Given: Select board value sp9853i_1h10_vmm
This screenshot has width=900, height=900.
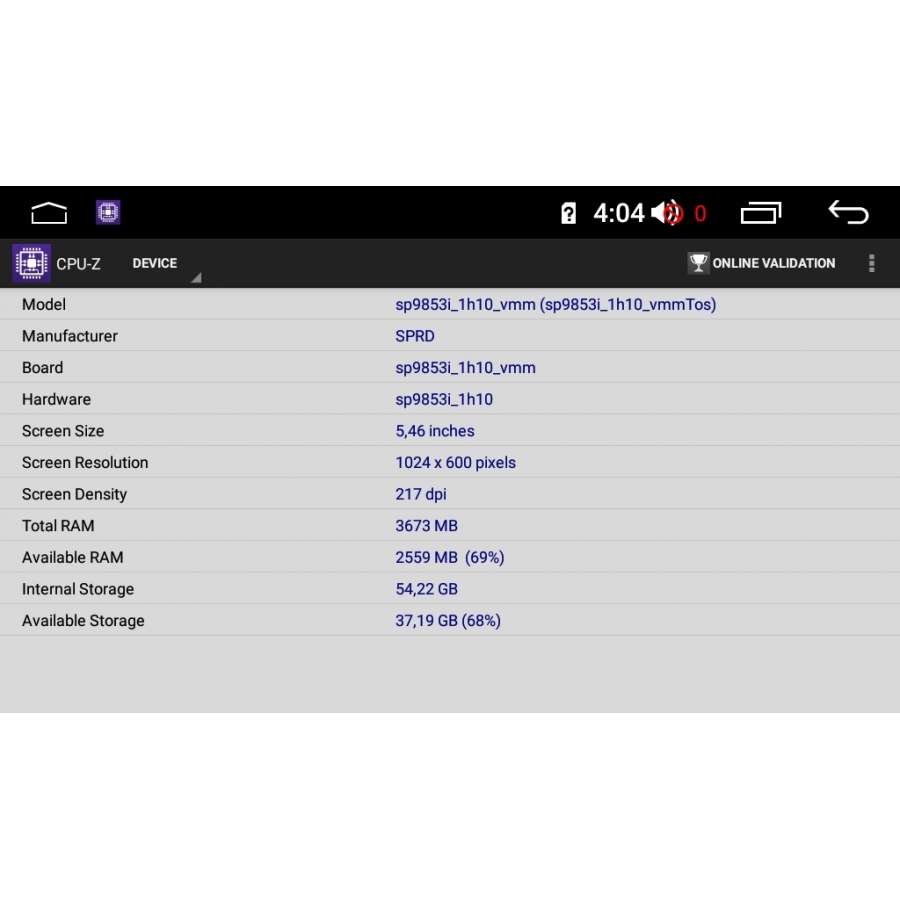Looking at the screenshot, I should point(465,367).
